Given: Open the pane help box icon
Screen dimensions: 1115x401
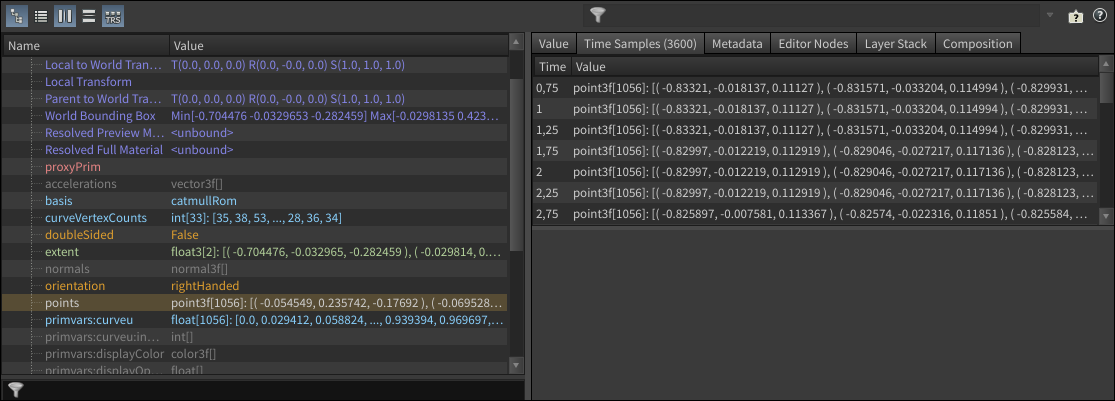Looking at the screenshot, I should click(x=1075, y=16).
